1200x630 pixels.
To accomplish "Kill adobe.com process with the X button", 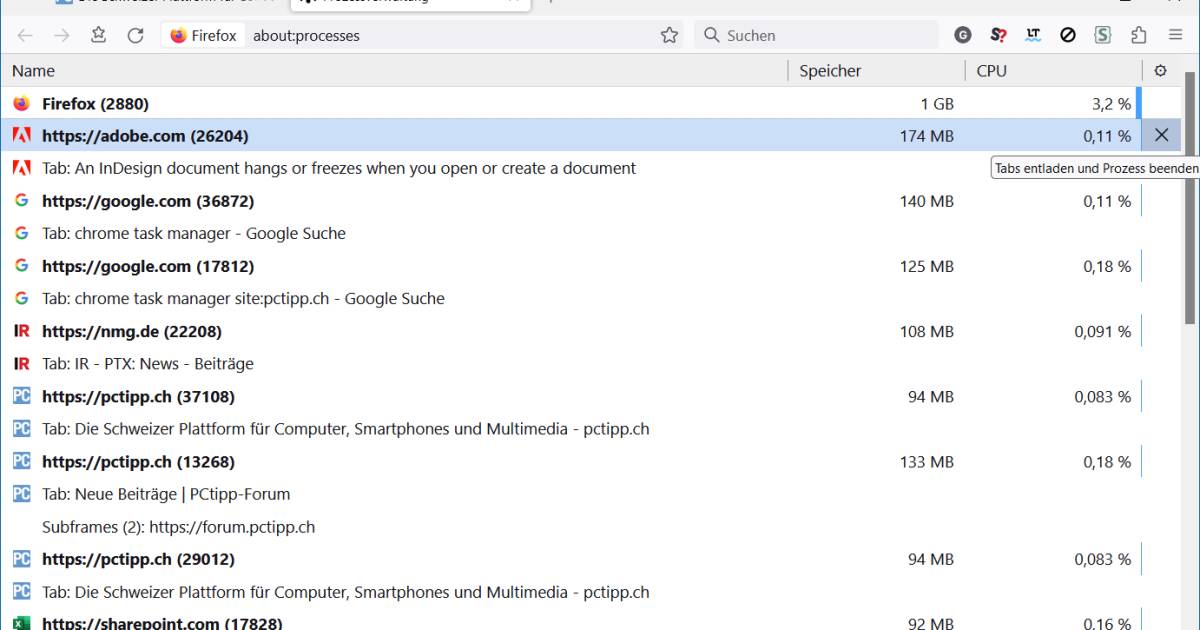I will 1160,135.
